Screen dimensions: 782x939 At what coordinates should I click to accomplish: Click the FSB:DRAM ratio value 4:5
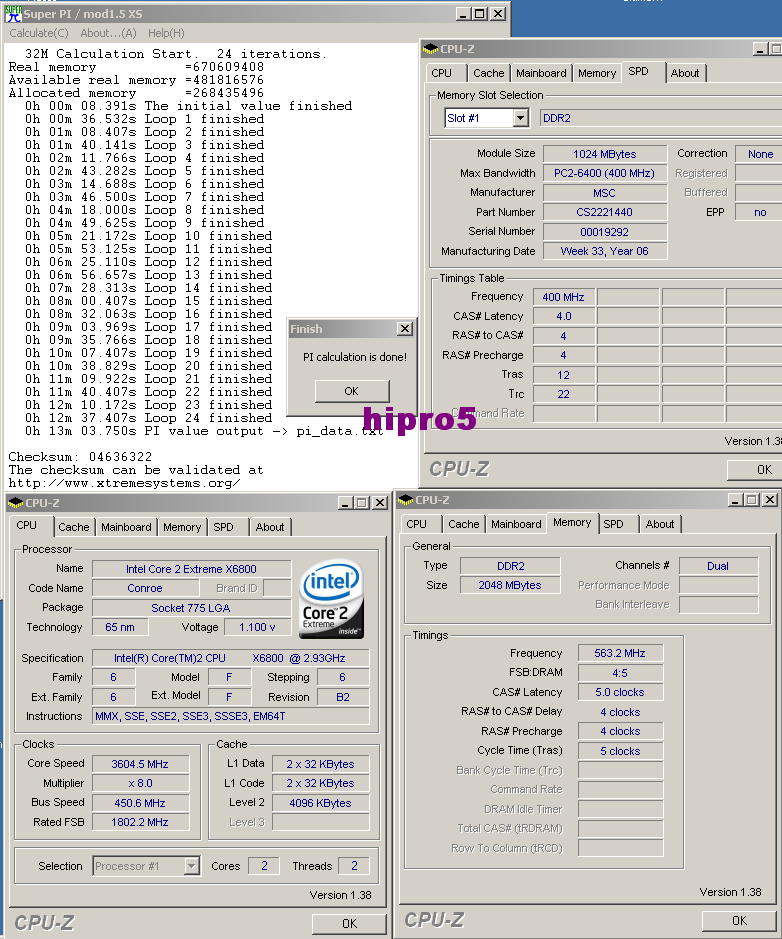[620, 673]
